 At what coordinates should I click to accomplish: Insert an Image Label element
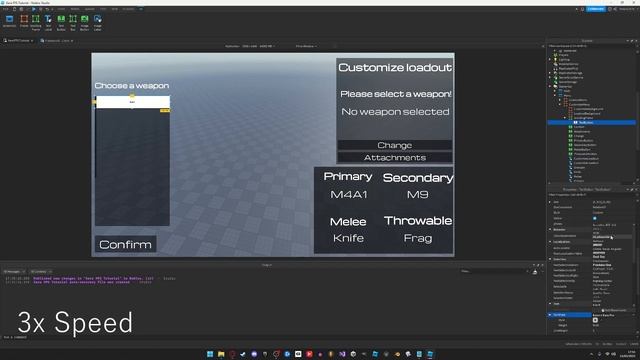[98, 22]
